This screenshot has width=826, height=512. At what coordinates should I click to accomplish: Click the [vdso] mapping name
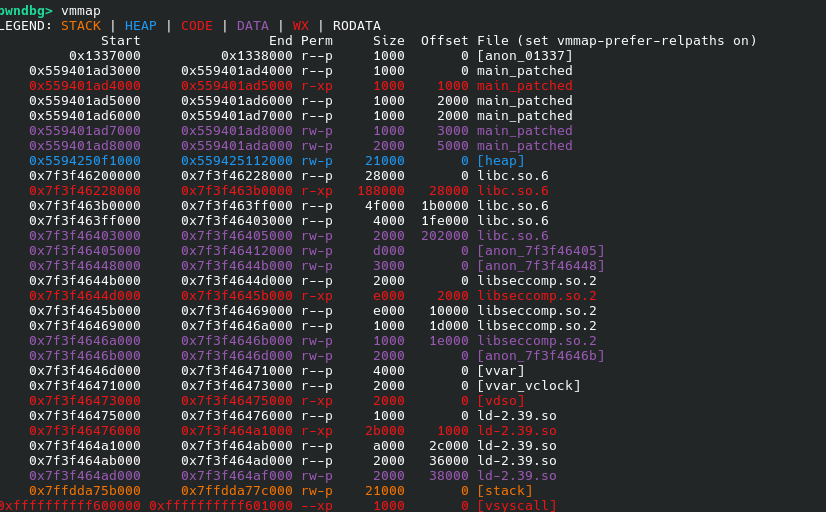coord(500,401)
